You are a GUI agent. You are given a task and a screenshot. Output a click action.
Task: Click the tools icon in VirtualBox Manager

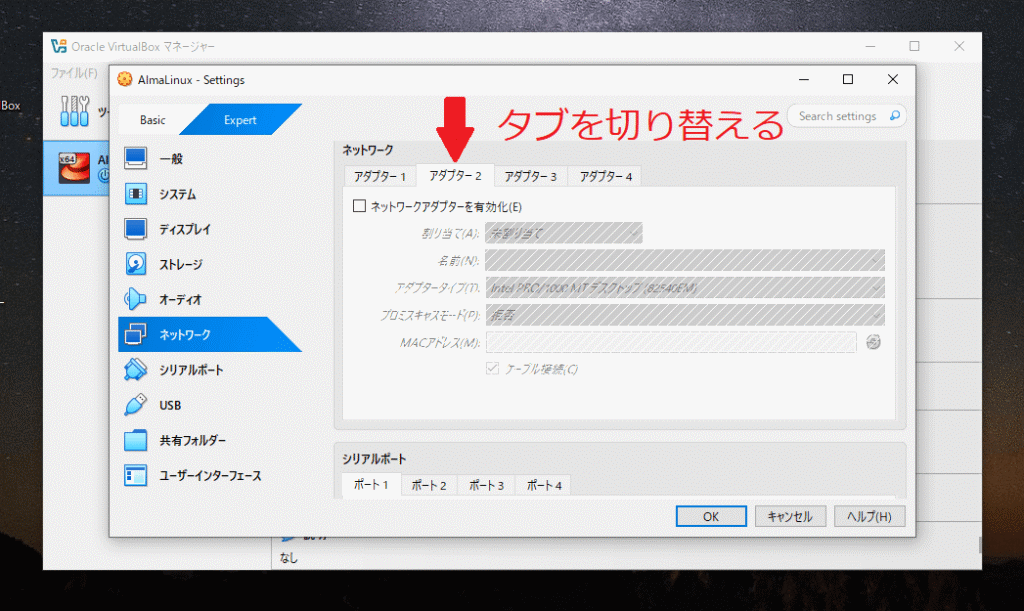tap(74, 111)
